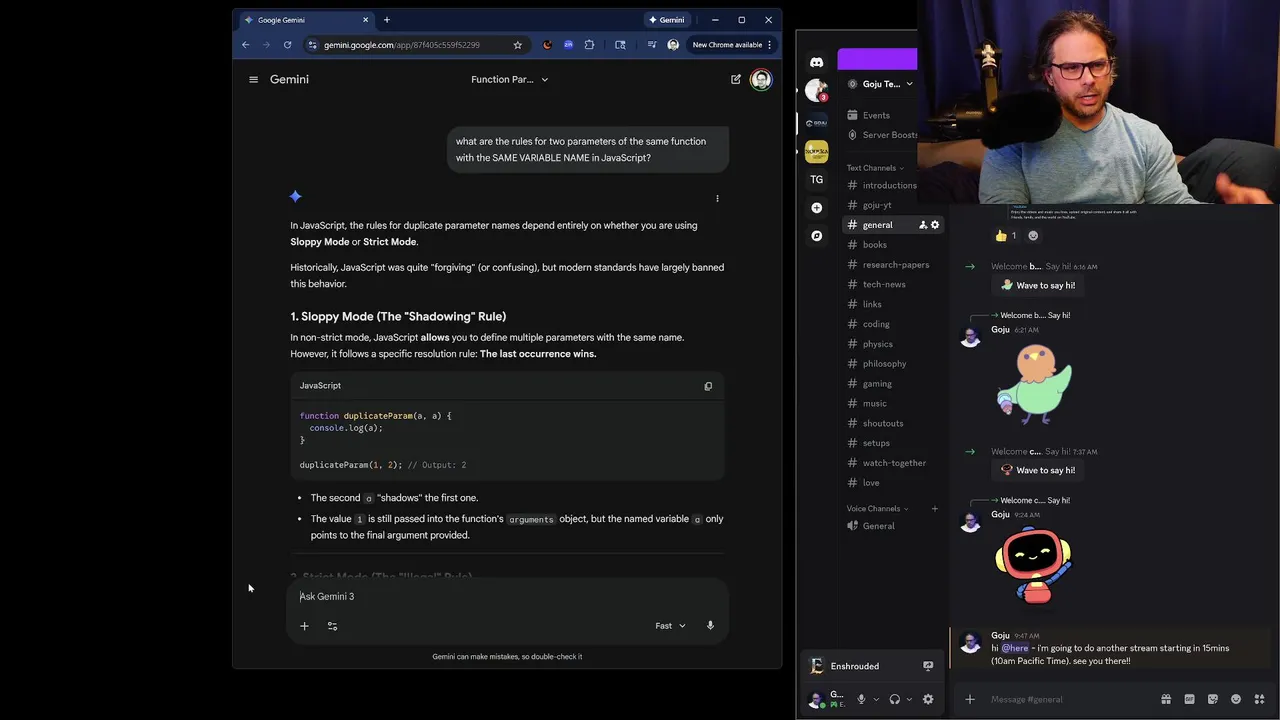Screen dimensions: 1280x720
Task: Activate the Gemini microphone input
Action: 710,626
